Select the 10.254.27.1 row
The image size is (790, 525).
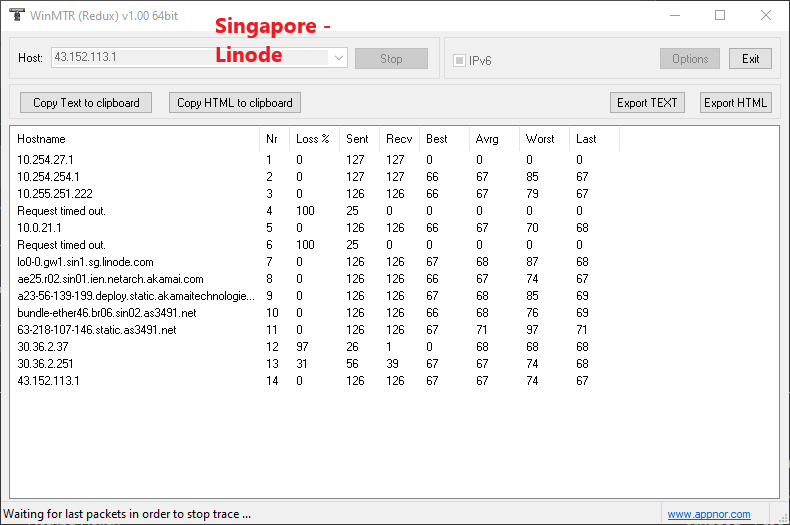[315, 160]
